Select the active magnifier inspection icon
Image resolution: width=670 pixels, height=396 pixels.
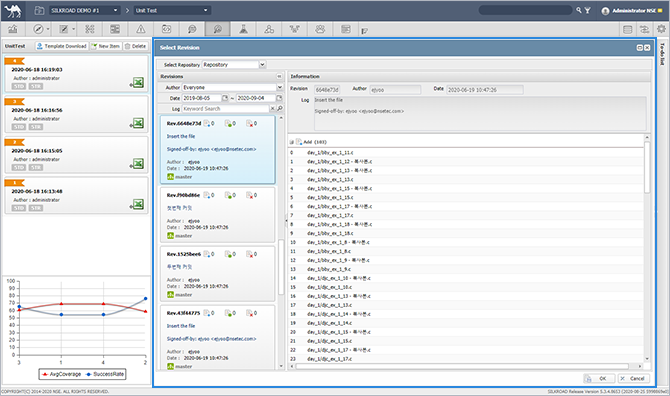pyautogui.click(x=217, y=29)
